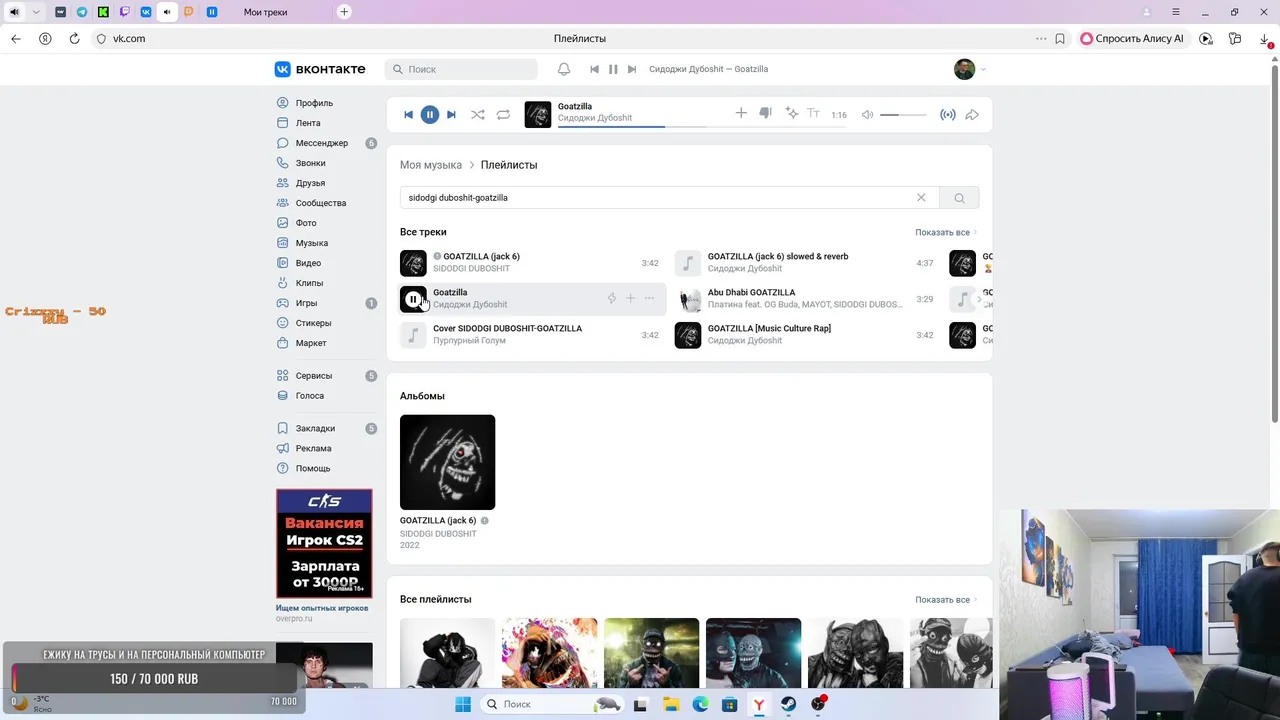
Task: Go to previous track in player bar
Action: [x=408, y=115]
